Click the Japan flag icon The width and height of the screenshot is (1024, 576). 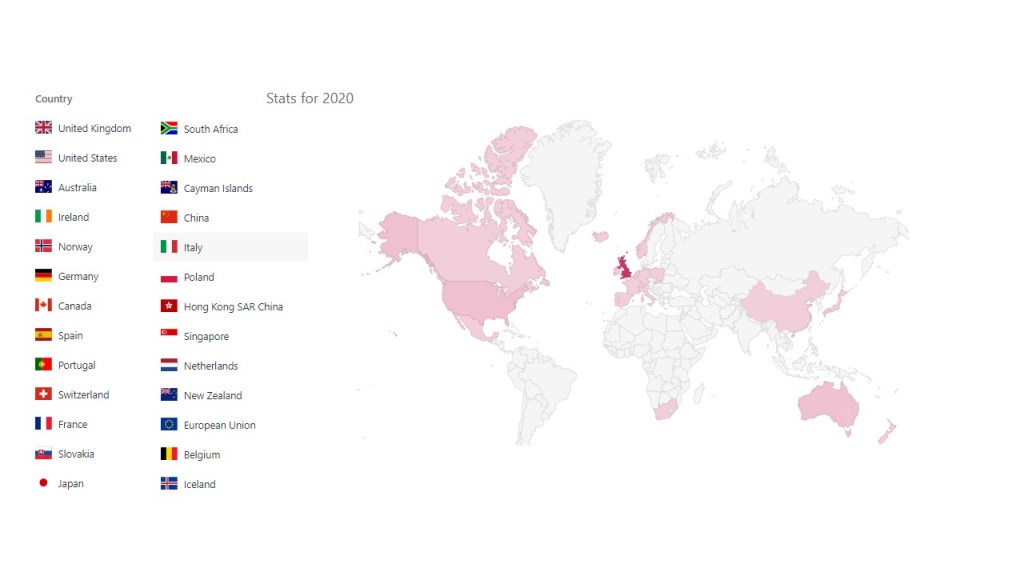click(43, 483)
